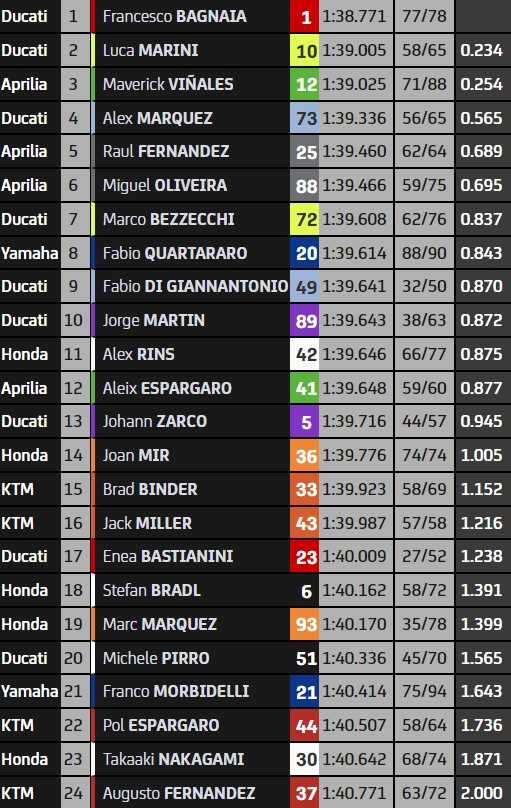
Task: Click the gap value 2.000
Action: pyautogui.click(x=481, y=793)
